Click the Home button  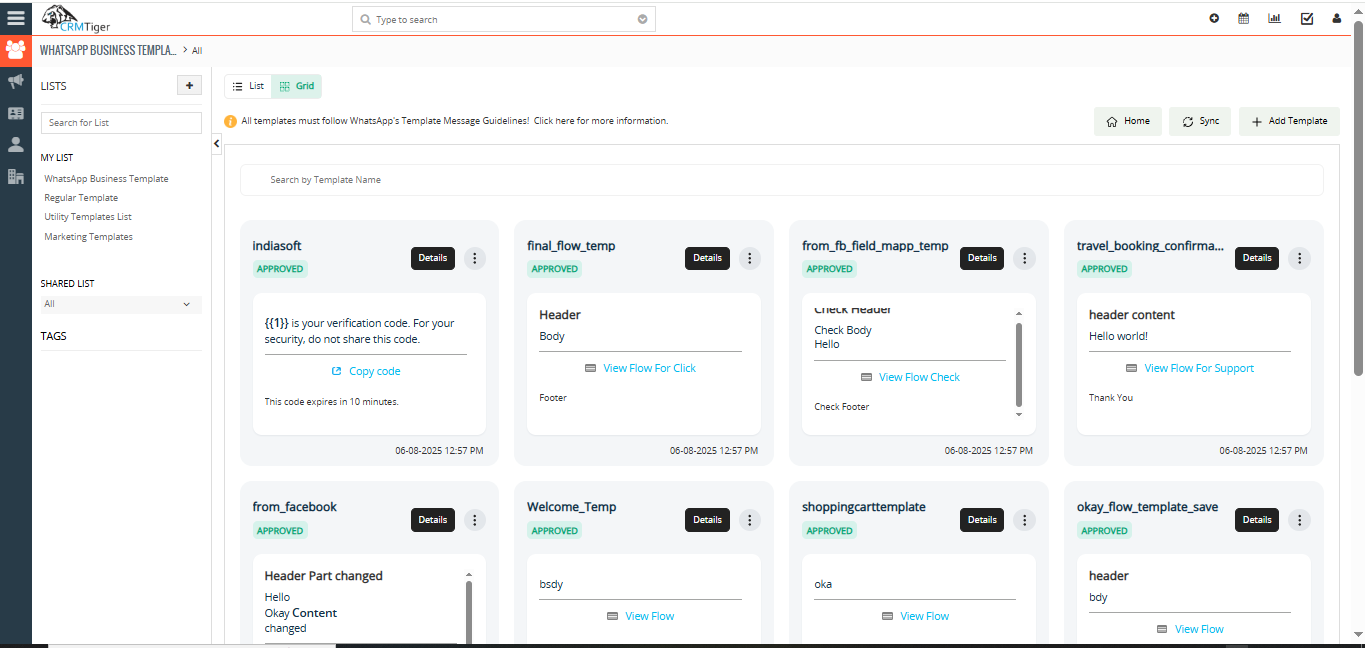click(x=1128, y=121)
